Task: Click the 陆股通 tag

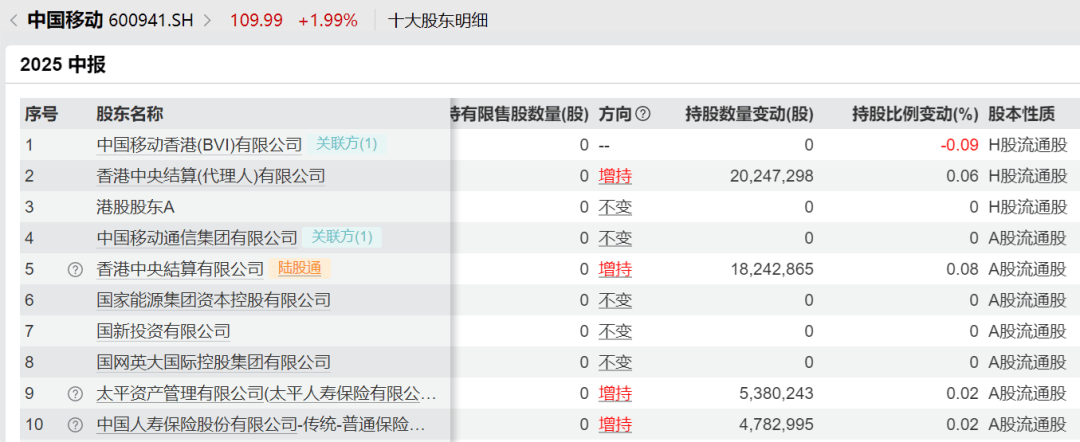Action: pyautogui.click(x=298, y=268)
